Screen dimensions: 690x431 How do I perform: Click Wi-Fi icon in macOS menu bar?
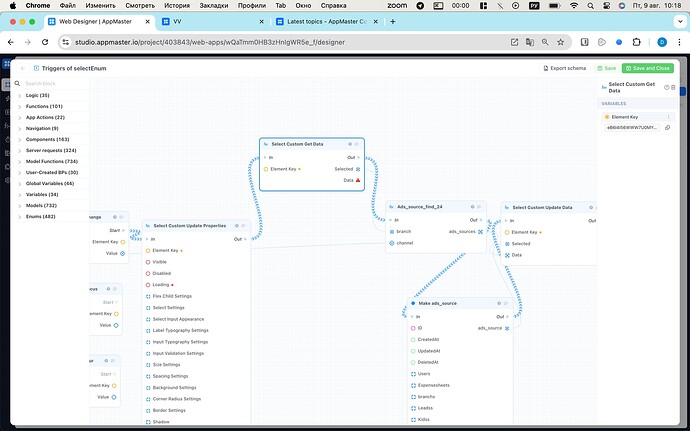click(x=574, y=6)
